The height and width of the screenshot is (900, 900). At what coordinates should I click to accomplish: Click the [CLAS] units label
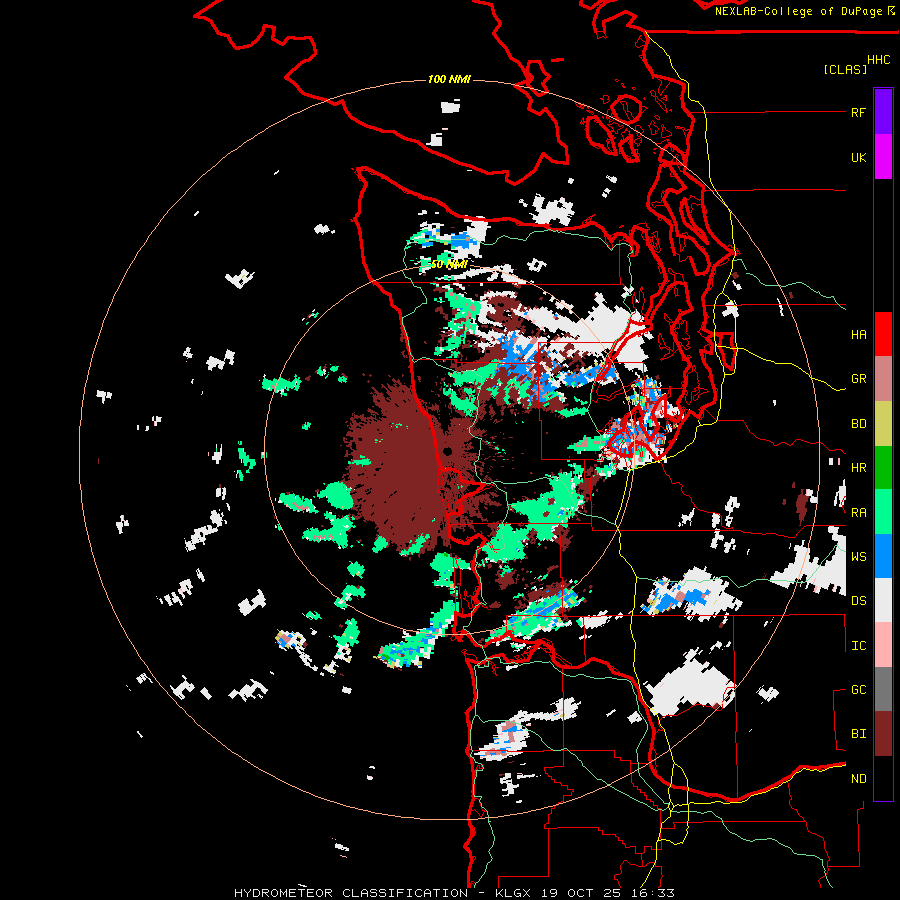pos(845,69)
